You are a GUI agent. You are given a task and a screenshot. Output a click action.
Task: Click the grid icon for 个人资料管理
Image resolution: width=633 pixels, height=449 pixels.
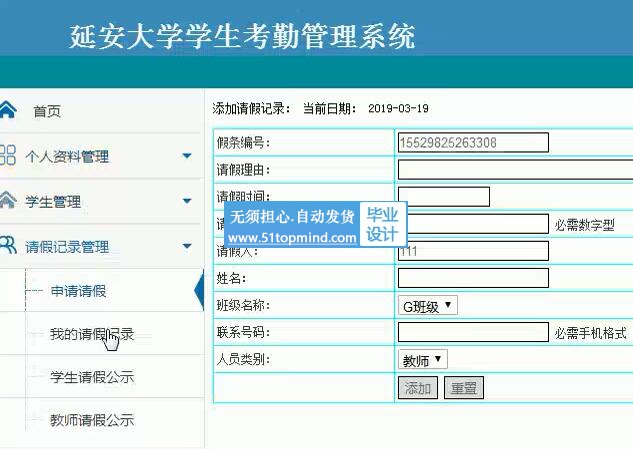coord(7,155)
